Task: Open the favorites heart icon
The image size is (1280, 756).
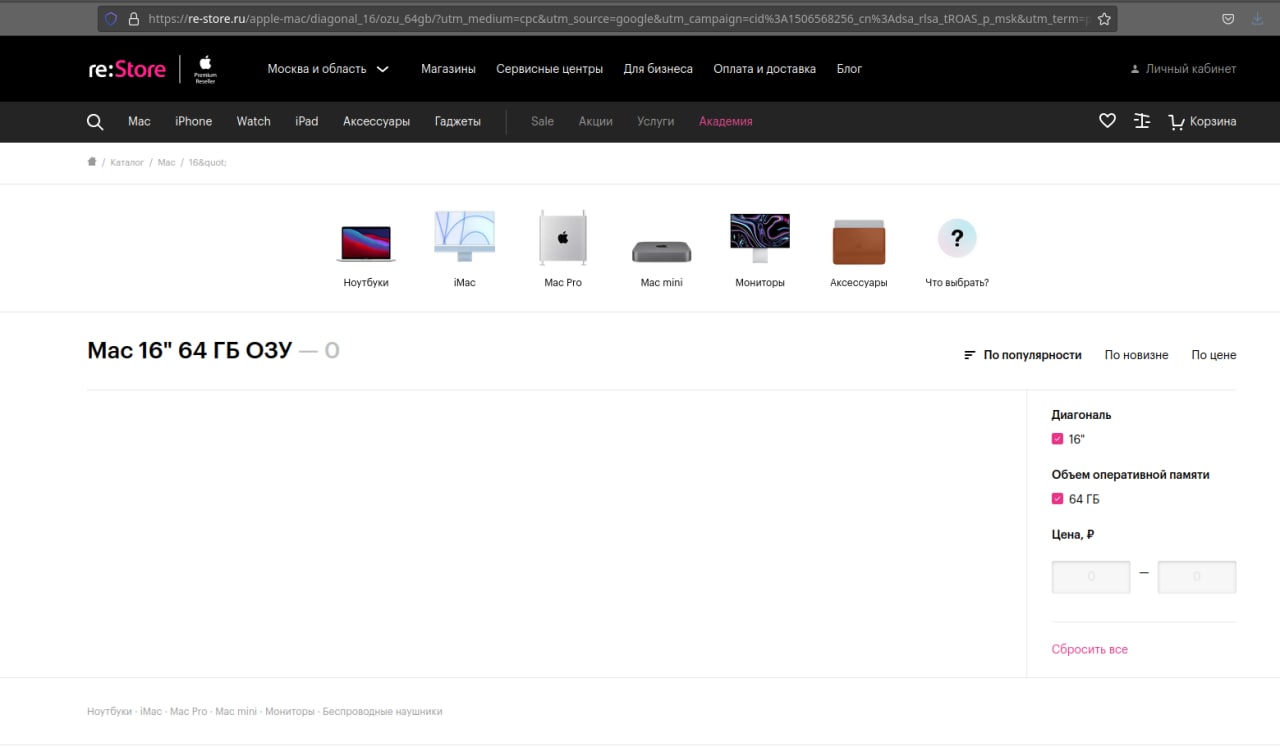Action: pyautogui.click(x=1107, y=121)
